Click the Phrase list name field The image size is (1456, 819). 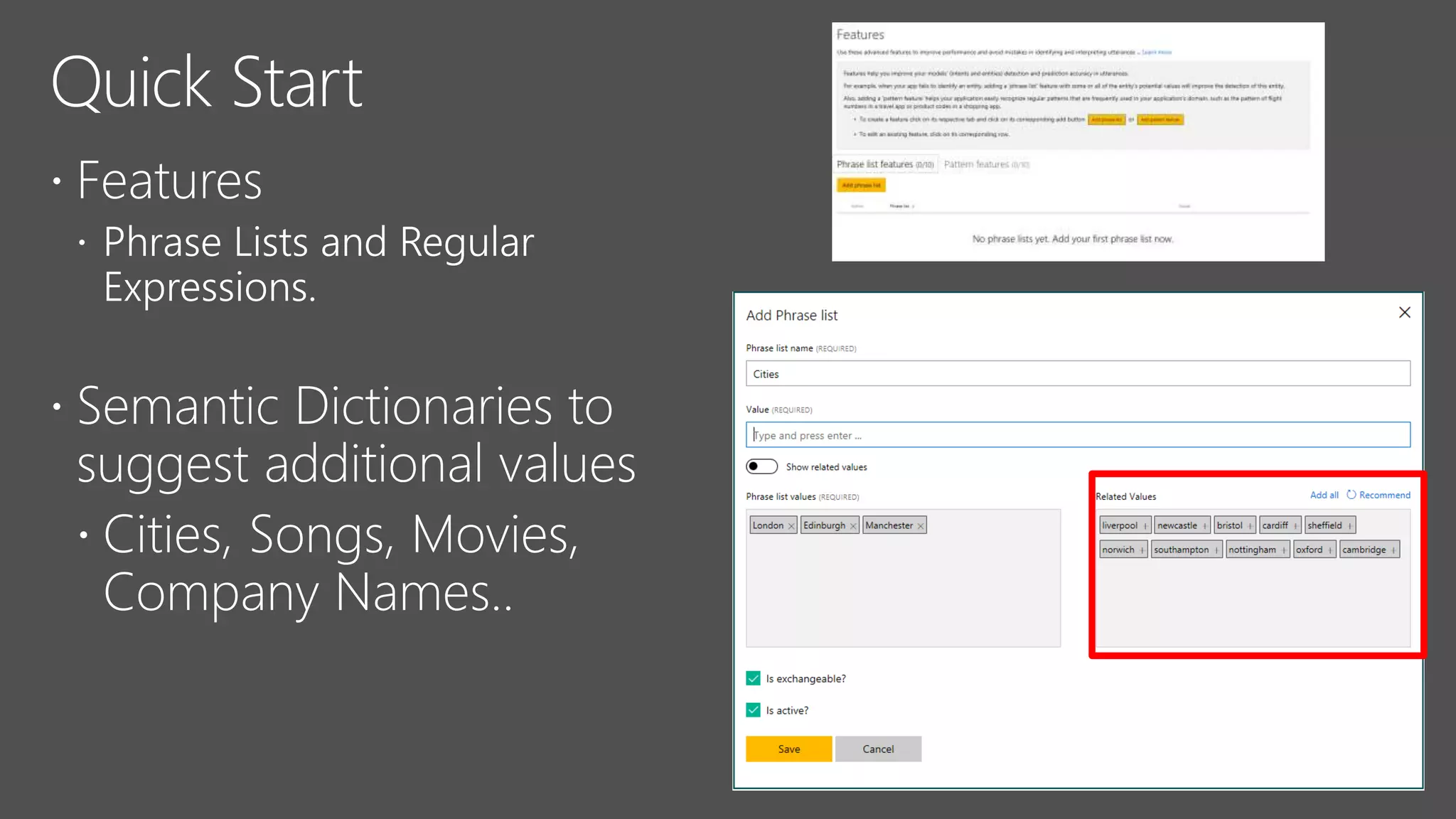click(1077, 373)
